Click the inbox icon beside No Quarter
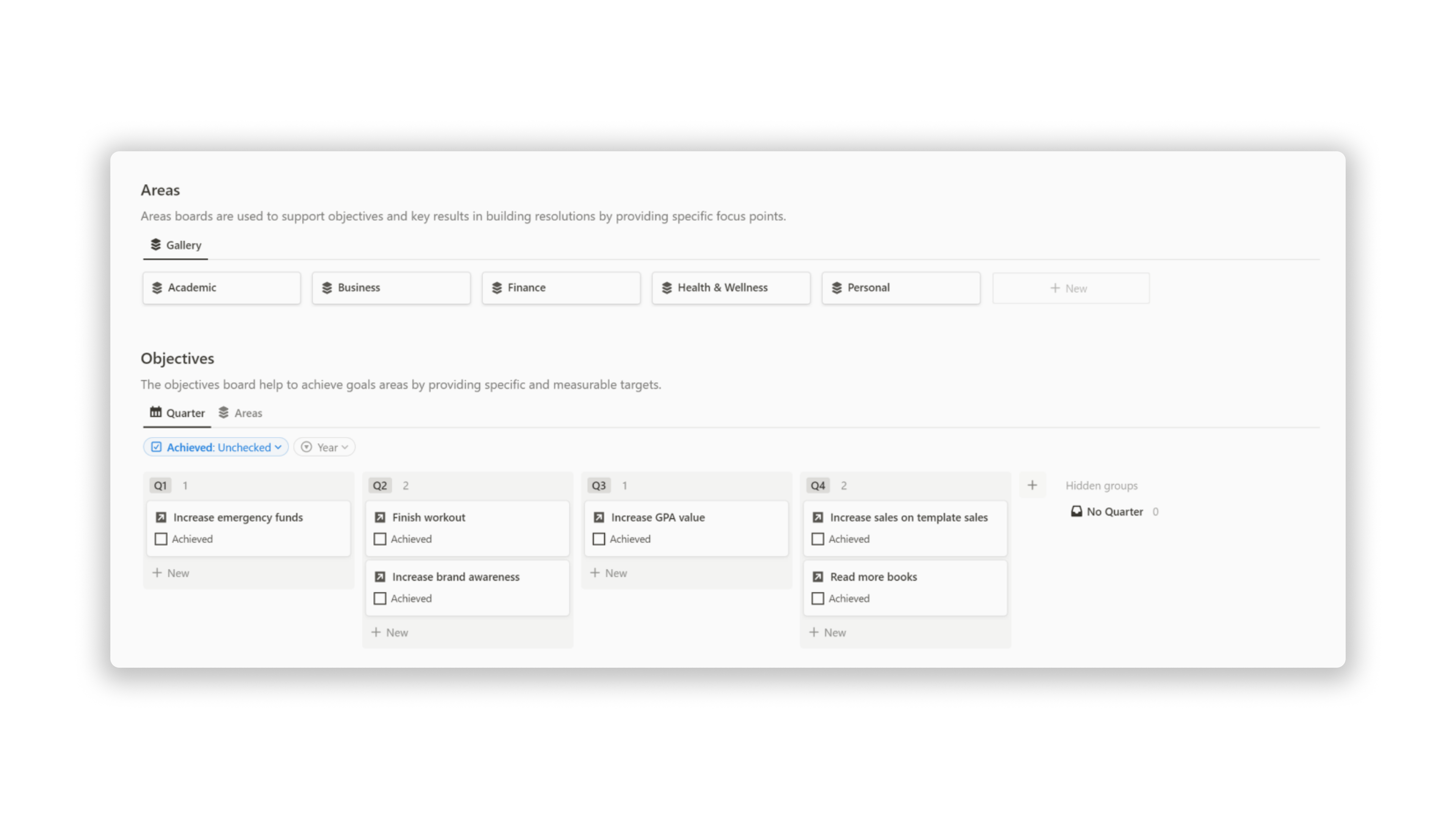Screen dimensions: 1456x819 point(1076,511)
